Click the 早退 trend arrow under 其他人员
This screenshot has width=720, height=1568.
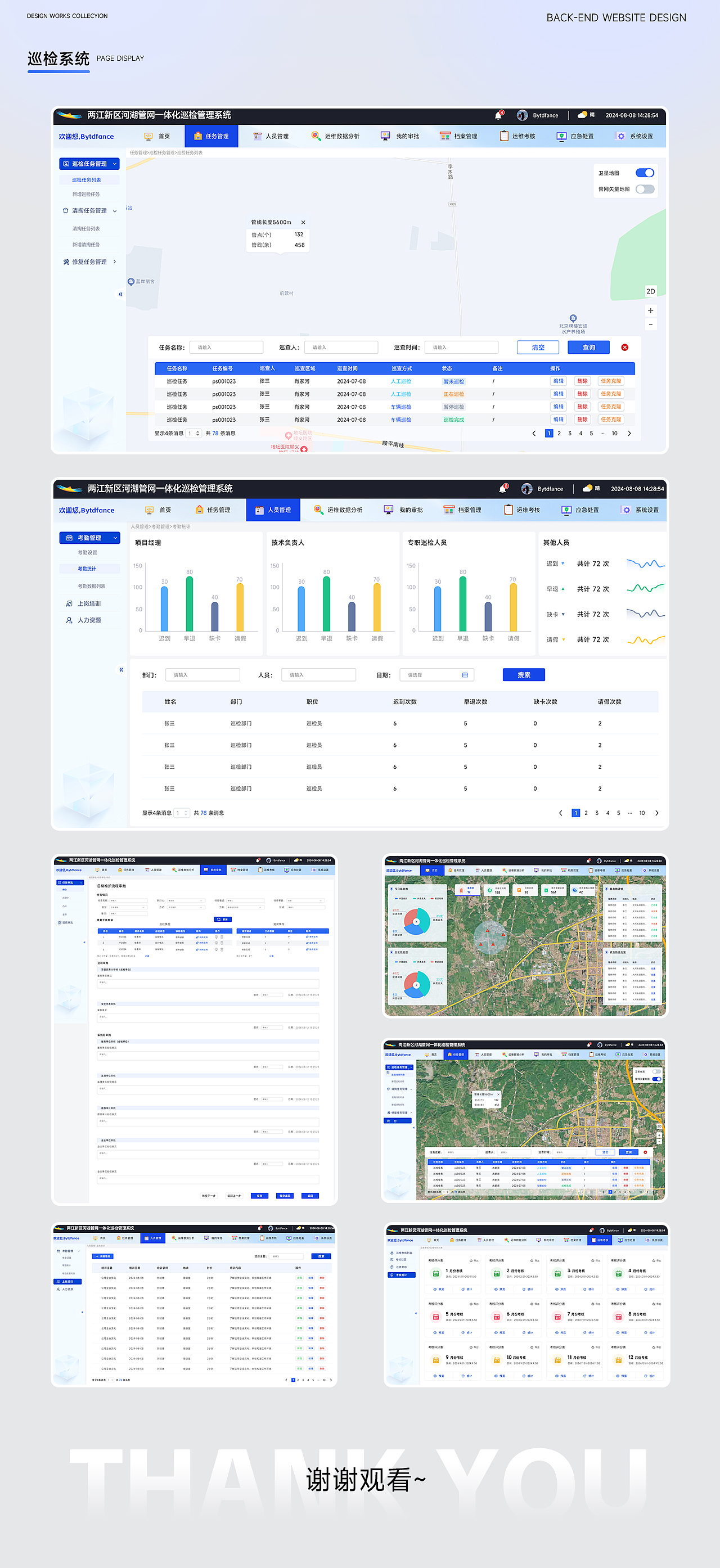(562, 589)
